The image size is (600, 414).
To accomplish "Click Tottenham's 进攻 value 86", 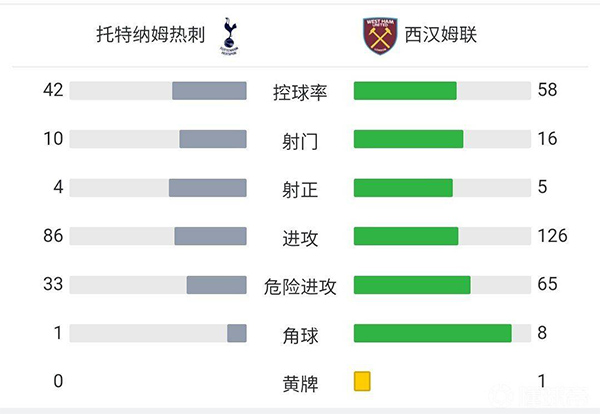I will (x=53, y=236).
